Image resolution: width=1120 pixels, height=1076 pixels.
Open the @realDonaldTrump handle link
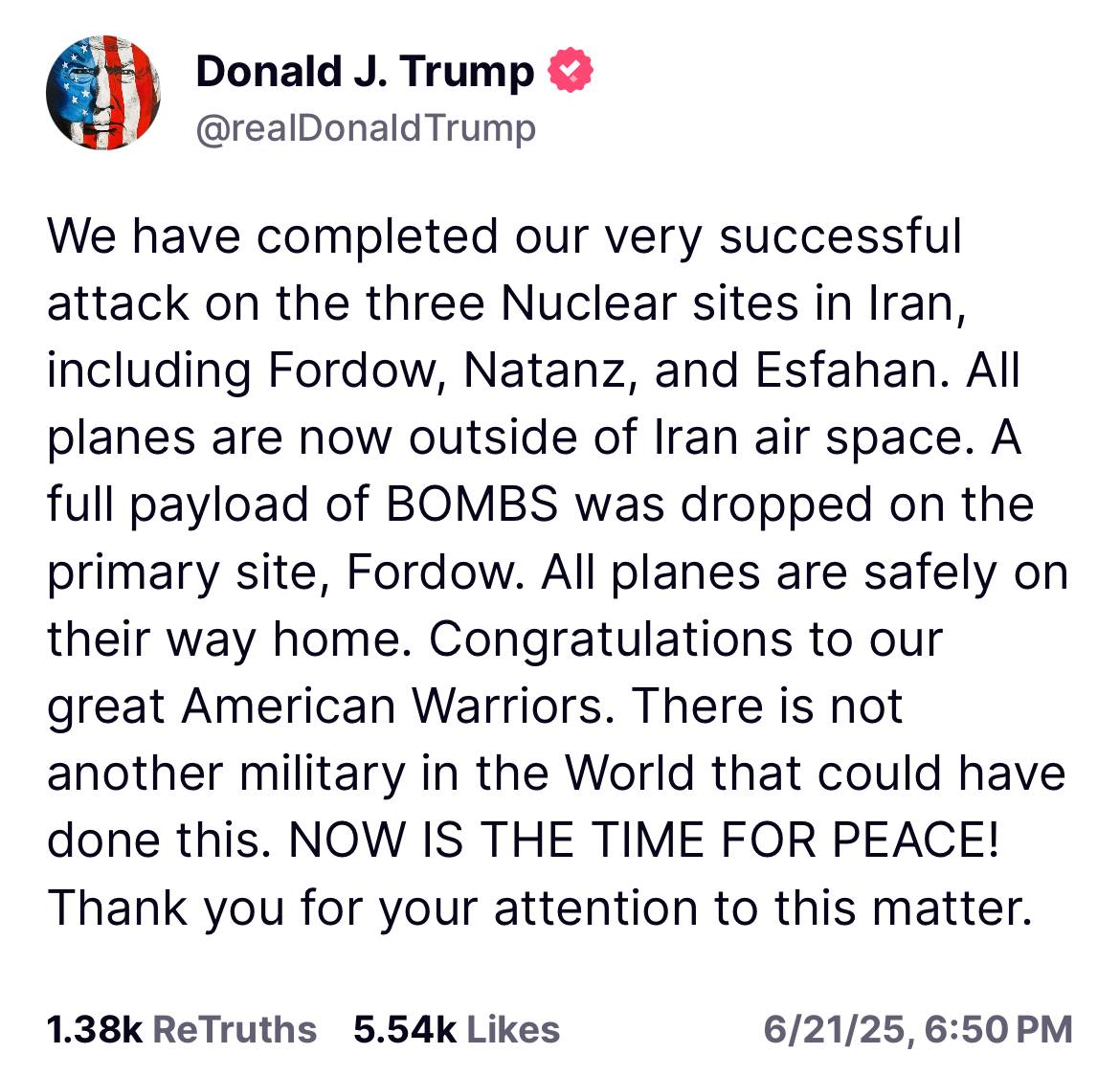pyautogui.click(x=366, y=128)
